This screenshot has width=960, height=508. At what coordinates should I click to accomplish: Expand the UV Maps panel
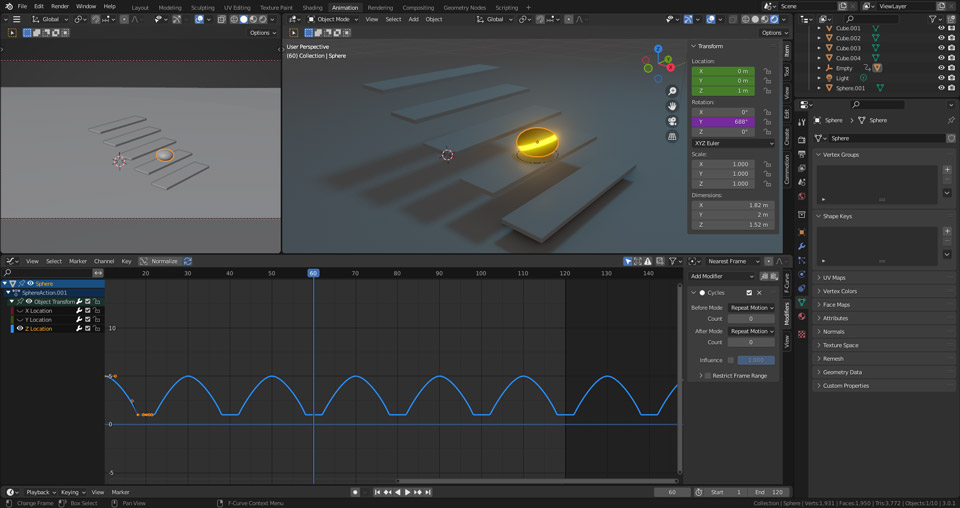click(835, 278)
